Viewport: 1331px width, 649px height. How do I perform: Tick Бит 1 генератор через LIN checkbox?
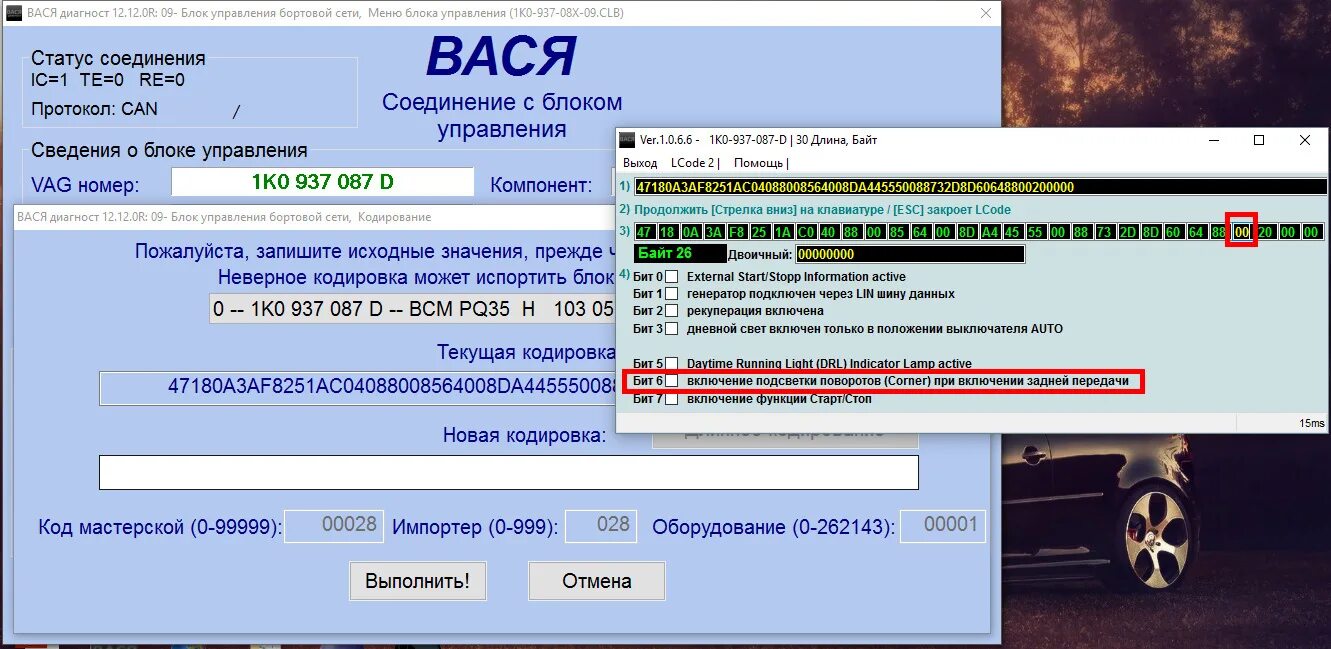tap(672, 294)
